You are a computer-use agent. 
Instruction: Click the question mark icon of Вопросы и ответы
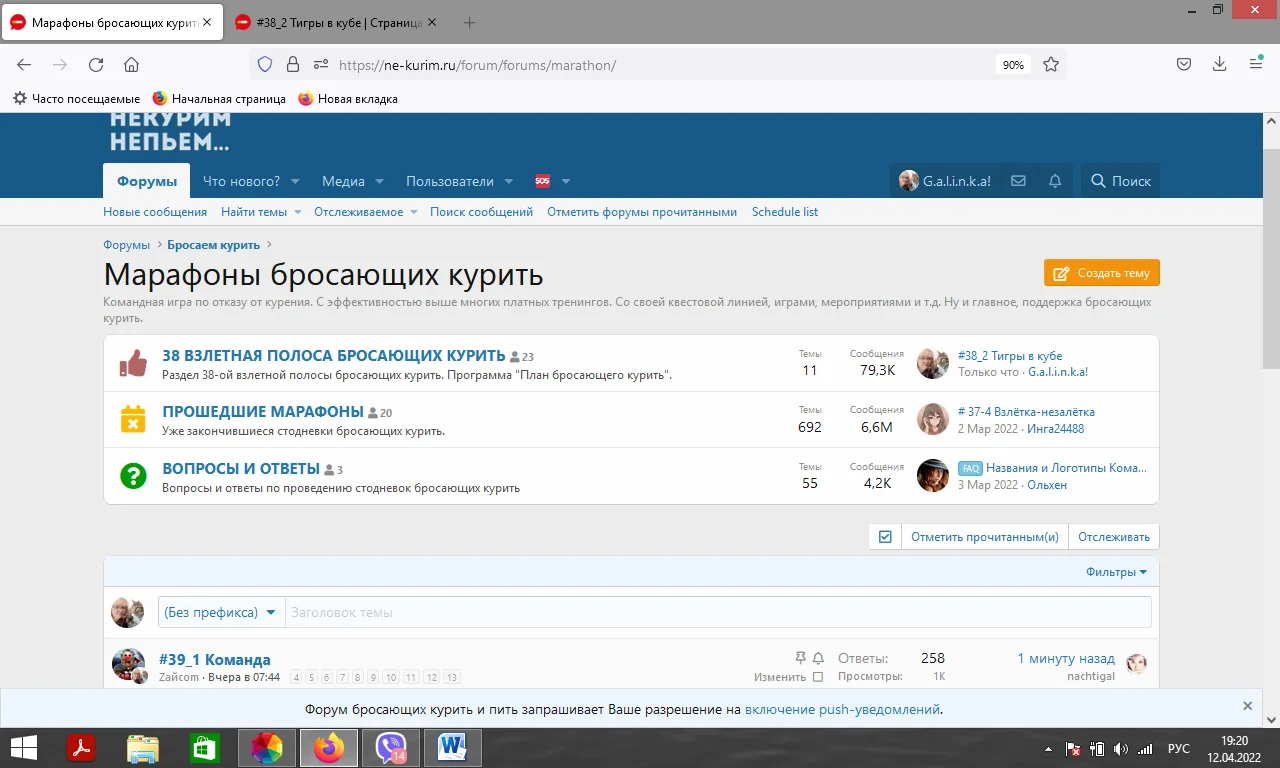tap(131, 476)
